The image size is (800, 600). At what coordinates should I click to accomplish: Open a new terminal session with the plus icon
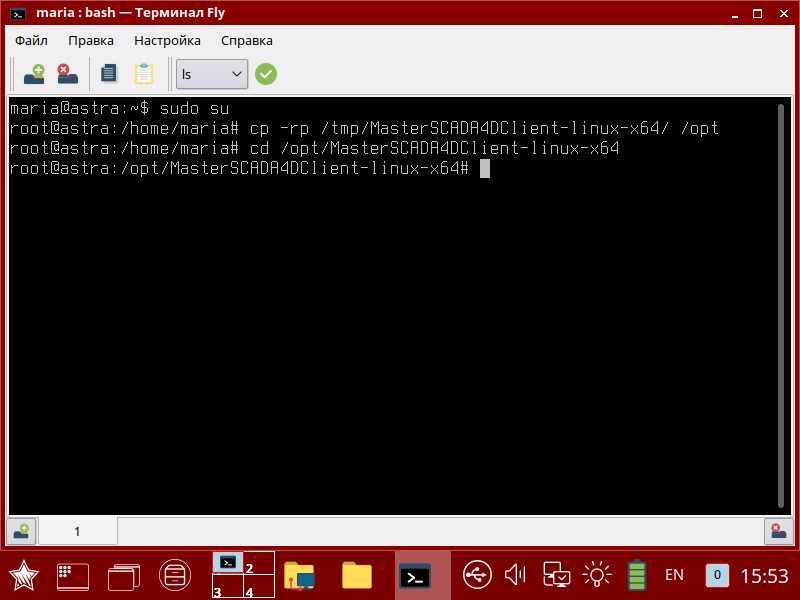click(x=33, y=73)
